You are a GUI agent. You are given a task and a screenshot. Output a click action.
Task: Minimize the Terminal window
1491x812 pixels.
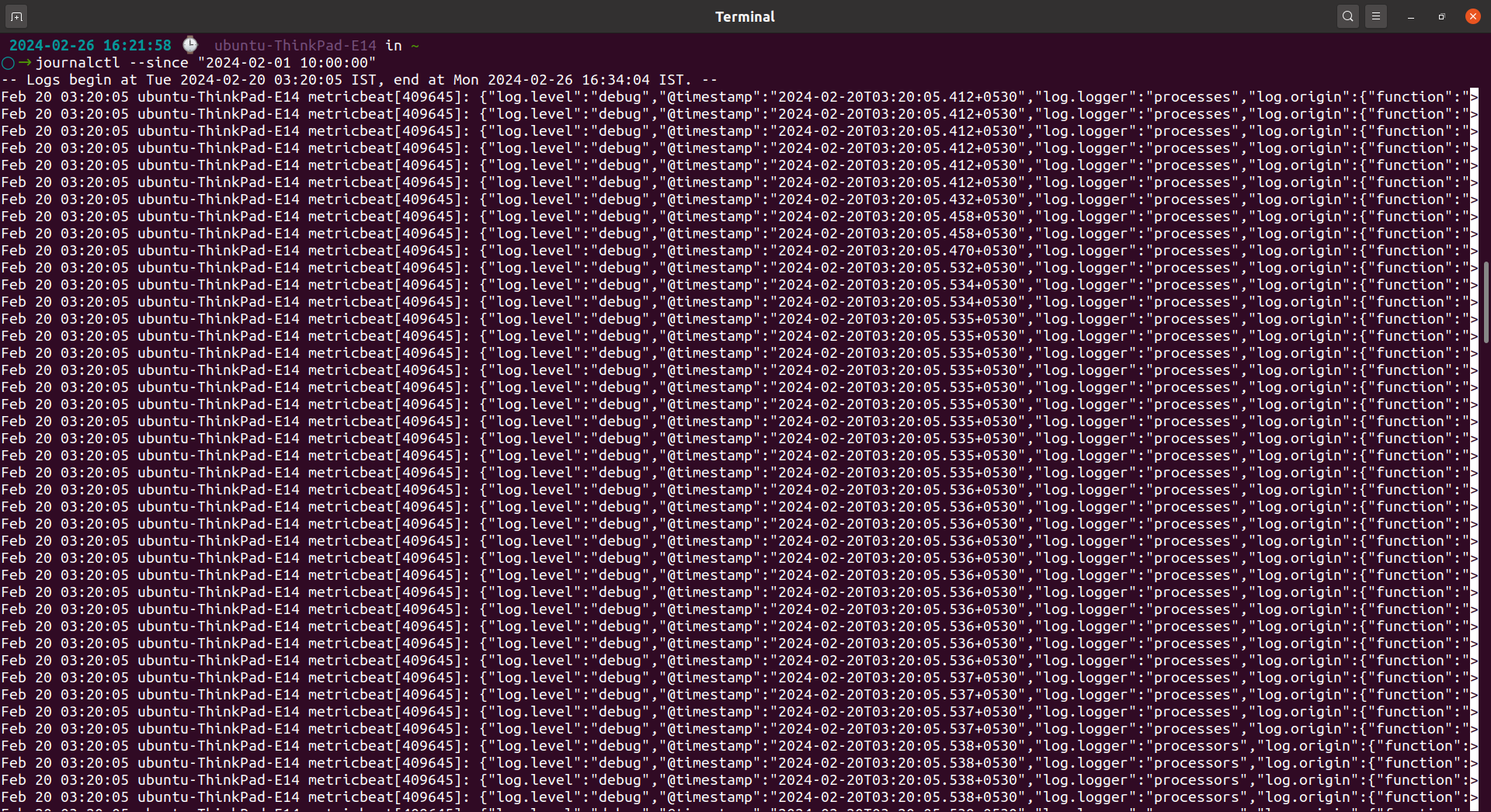coord(1411,16)
